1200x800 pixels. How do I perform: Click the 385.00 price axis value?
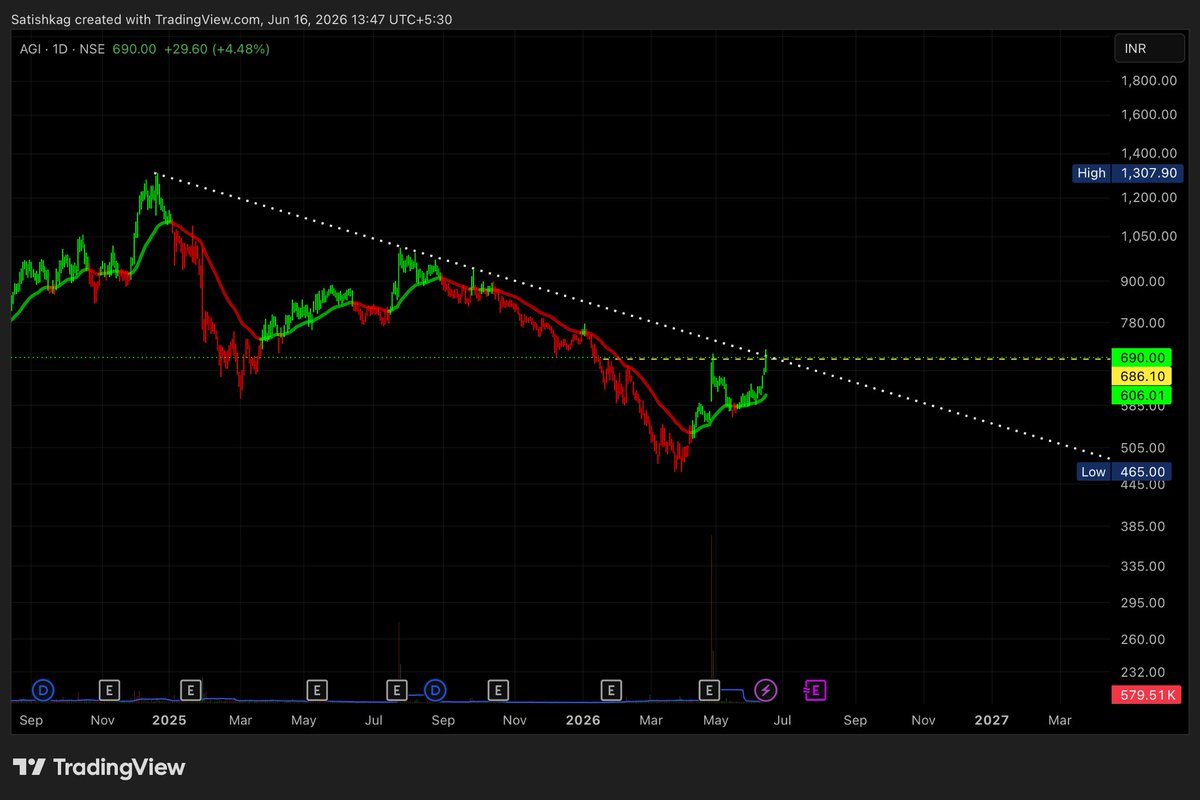pyautogui.click(x=1142, y=526)
